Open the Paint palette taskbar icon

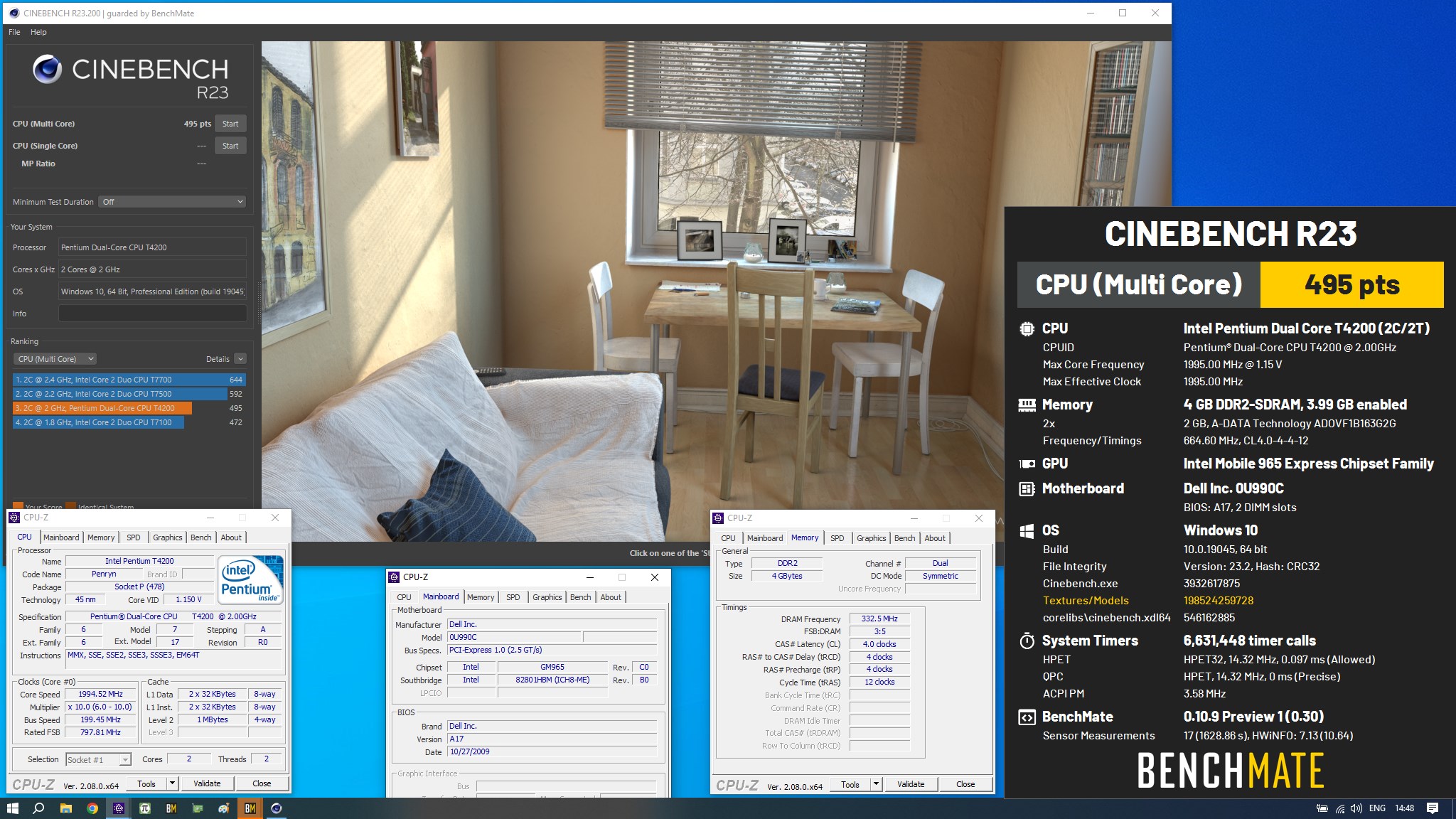[223, 808]
